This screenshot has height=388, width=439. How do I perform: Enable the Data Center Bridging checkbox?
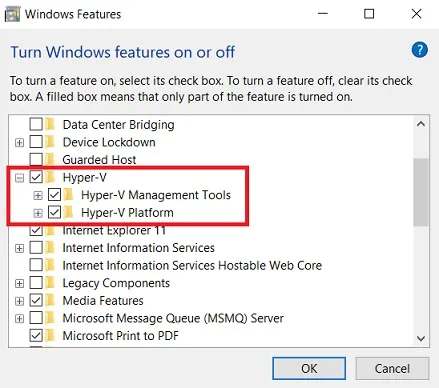(x=36, y=124)
